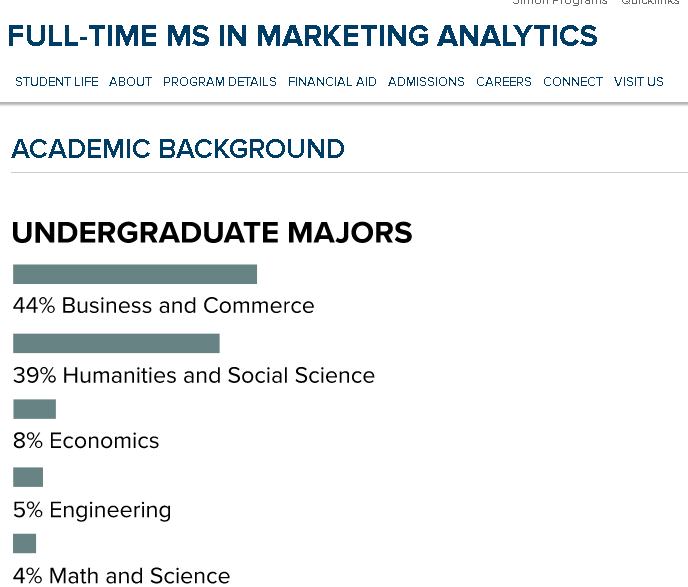Click the Full-Time MS in Marketing Analytics title
The height and width of the screenshot is (587, 688).
(x=302, y=36)
